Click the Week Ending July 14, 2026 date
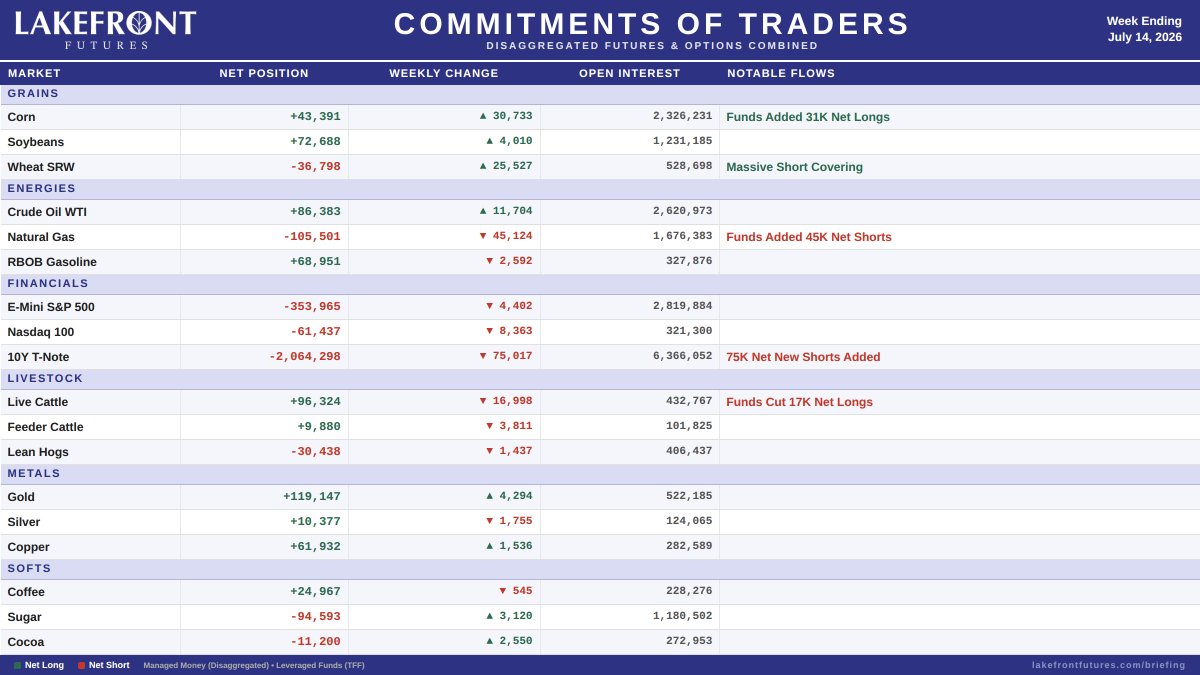1200x675 pixels. (x=1144, y=29)
